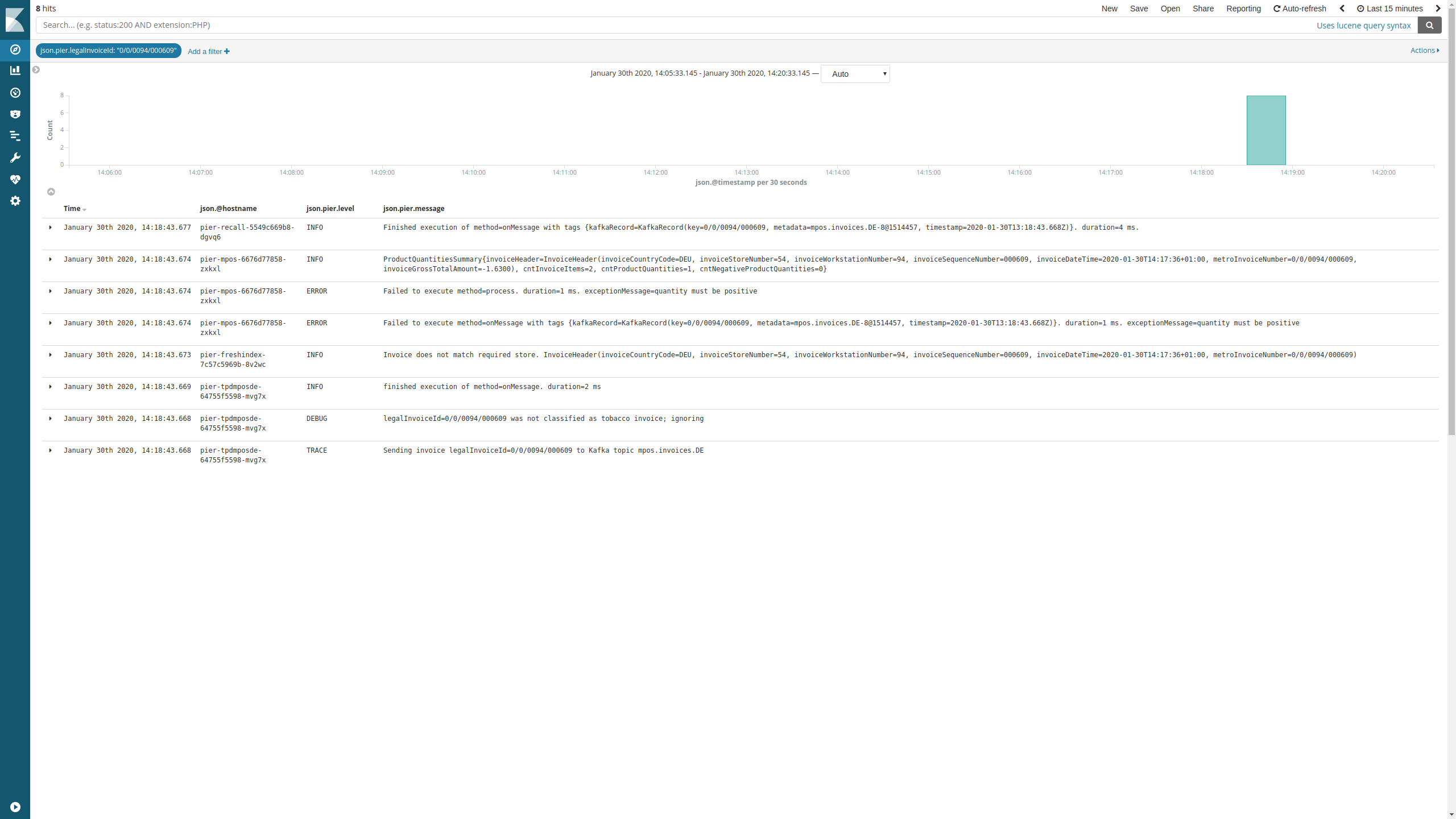The height and width of the screenshot is (819, 1456).
Task: Collapse the sidebar with bottom arrow icon
Action: point(15,806)
